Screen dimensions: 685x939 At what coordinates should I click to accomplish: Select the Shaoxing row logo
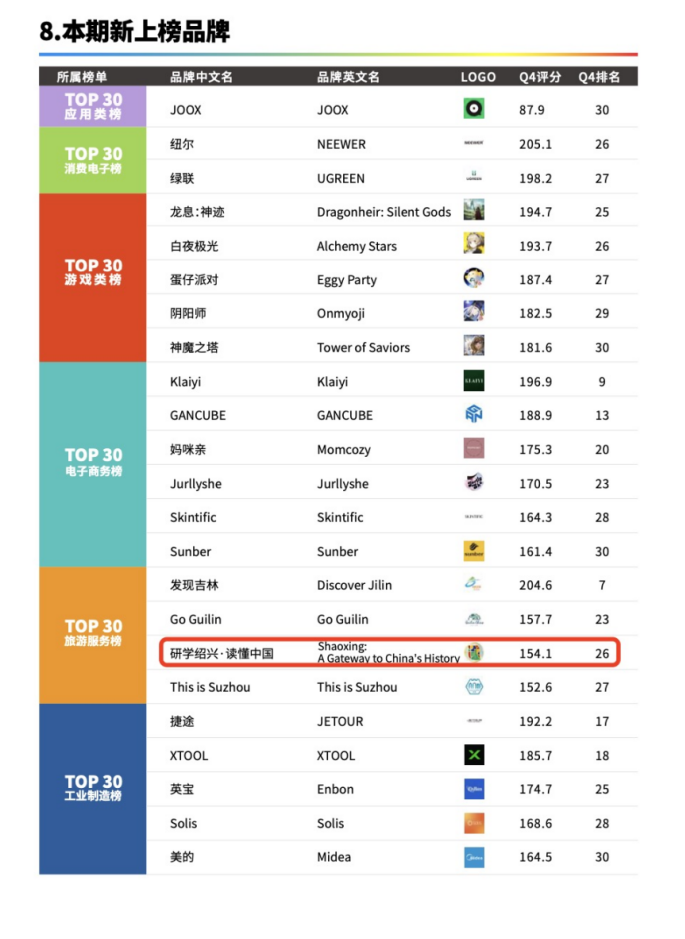474,653
